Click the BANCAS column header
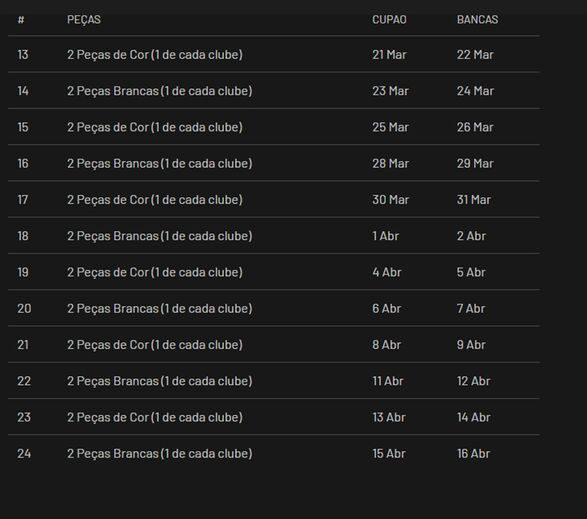The image size is (587, 519). pos(477,19)
